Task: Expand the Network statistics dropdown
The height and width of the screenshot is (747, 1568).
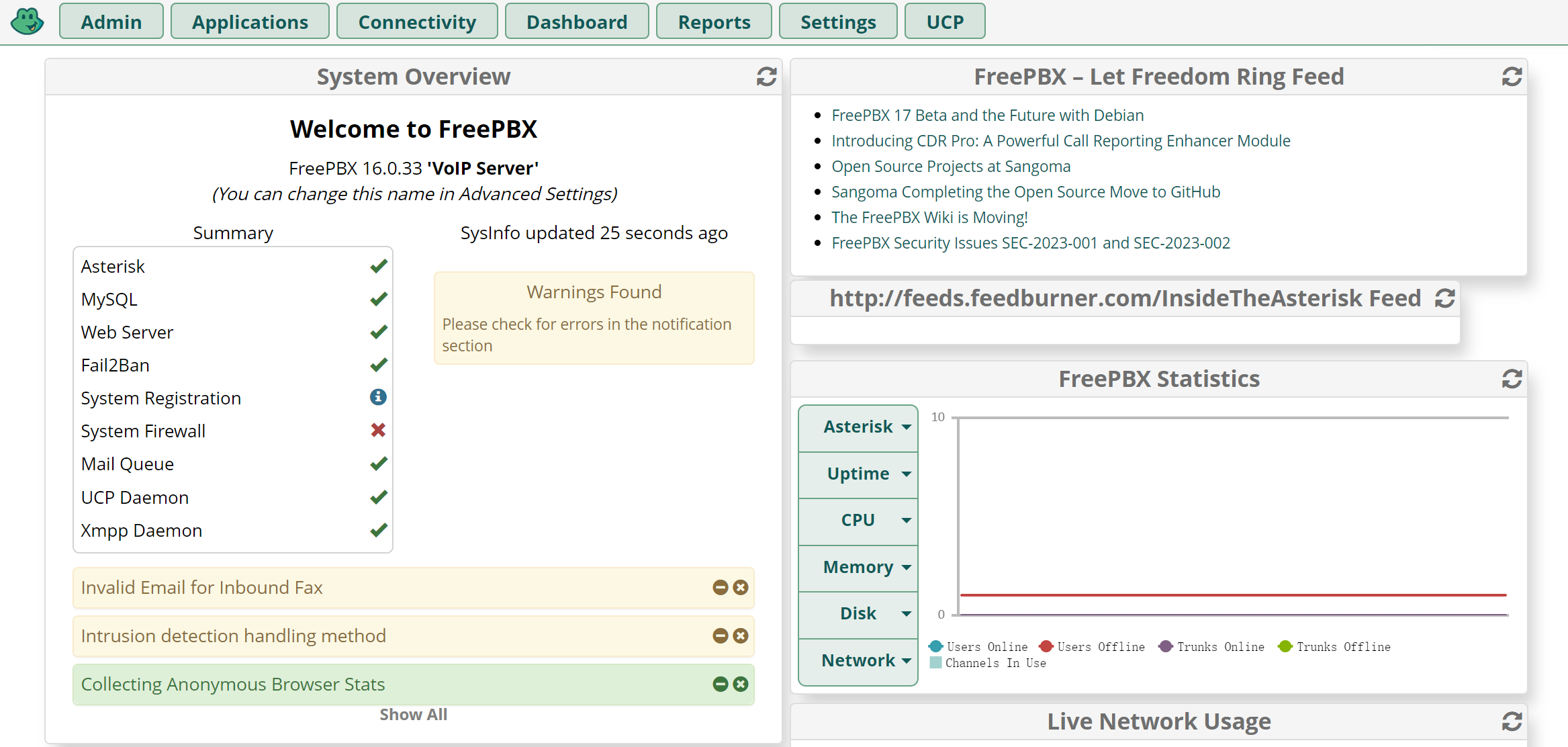Action: (858, 661)
